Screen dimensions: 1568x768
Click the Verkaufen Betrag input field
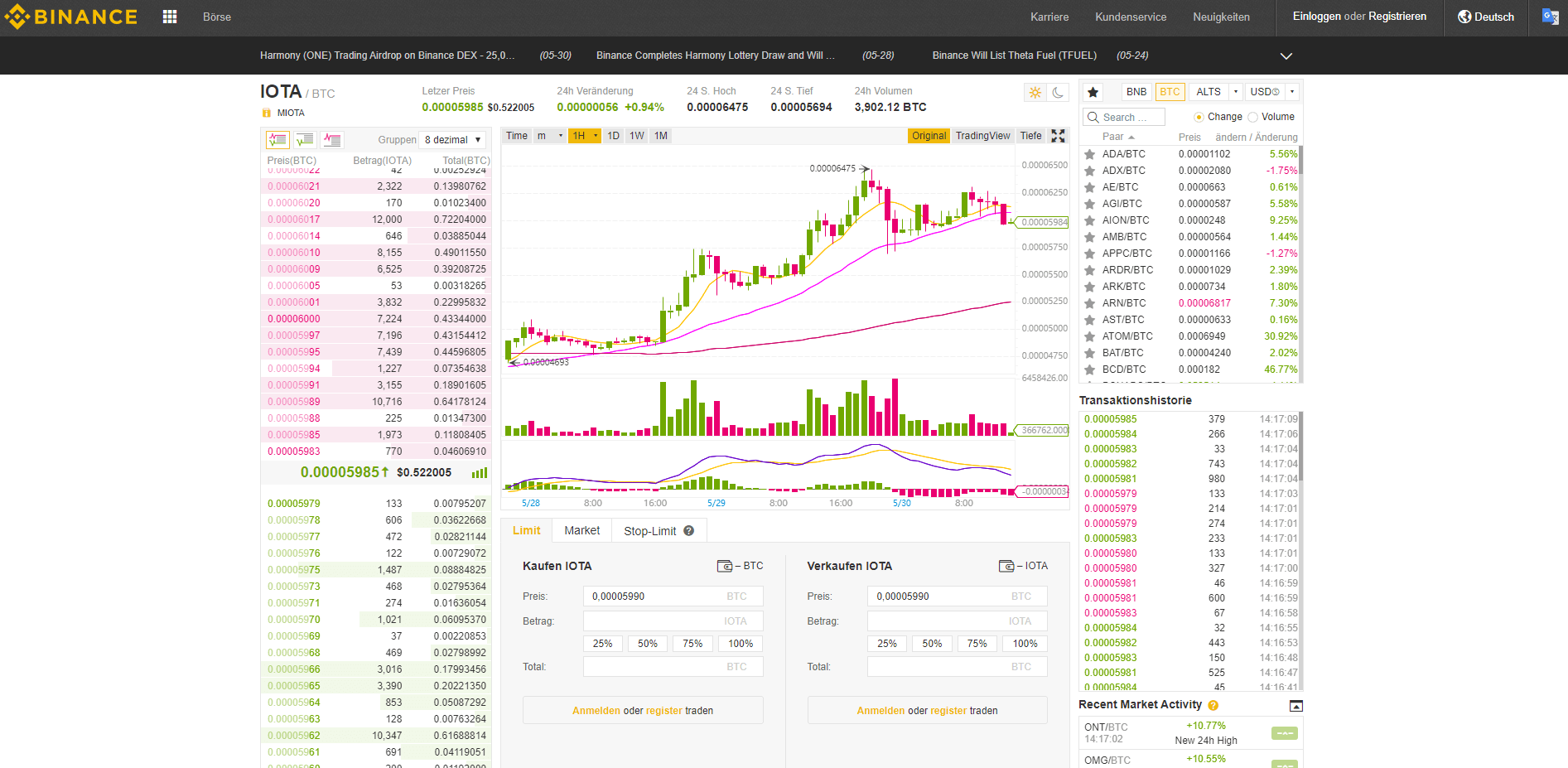point(957,621)
